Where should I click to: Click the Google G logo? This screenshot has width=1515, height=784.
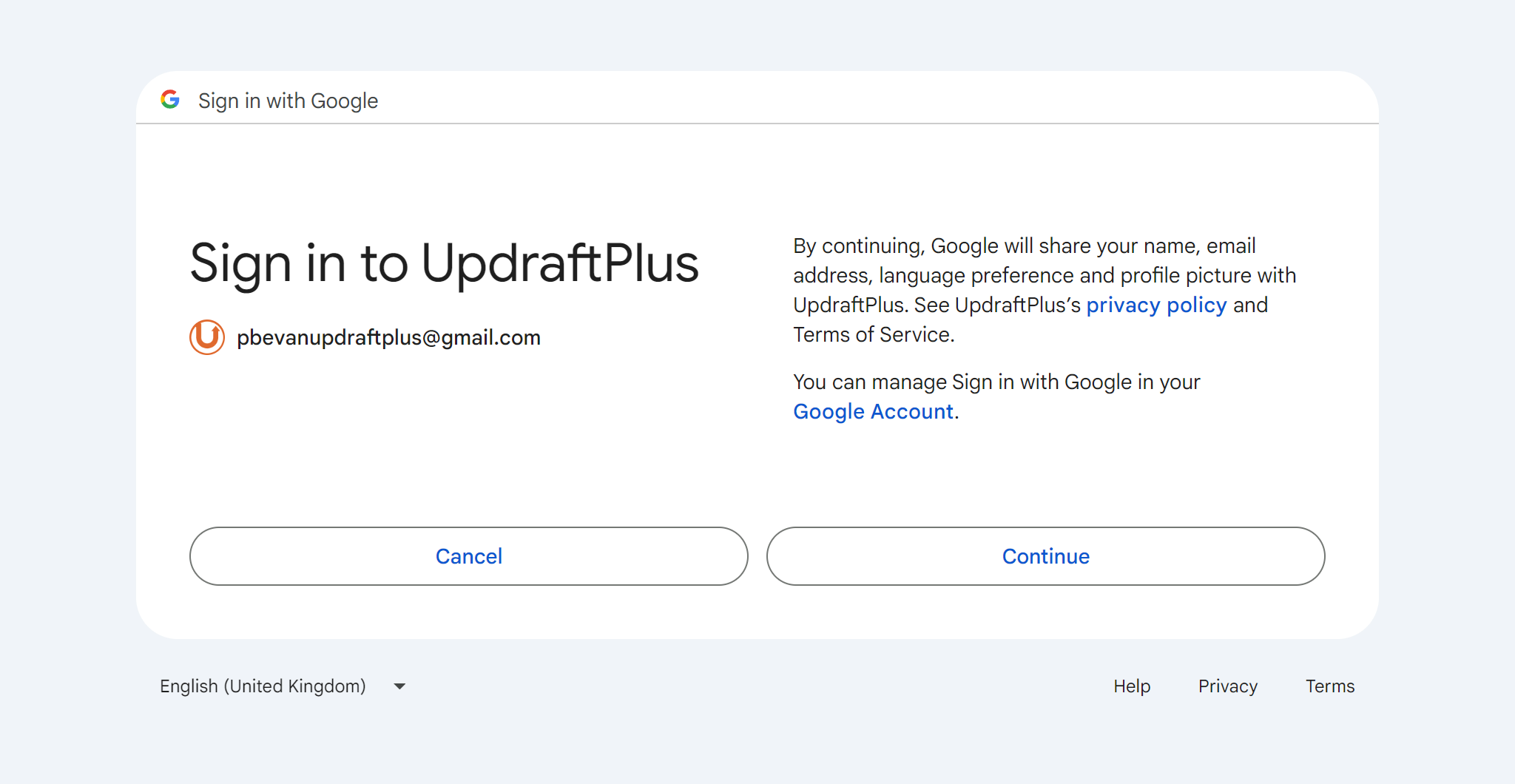(x=170, y=100)
